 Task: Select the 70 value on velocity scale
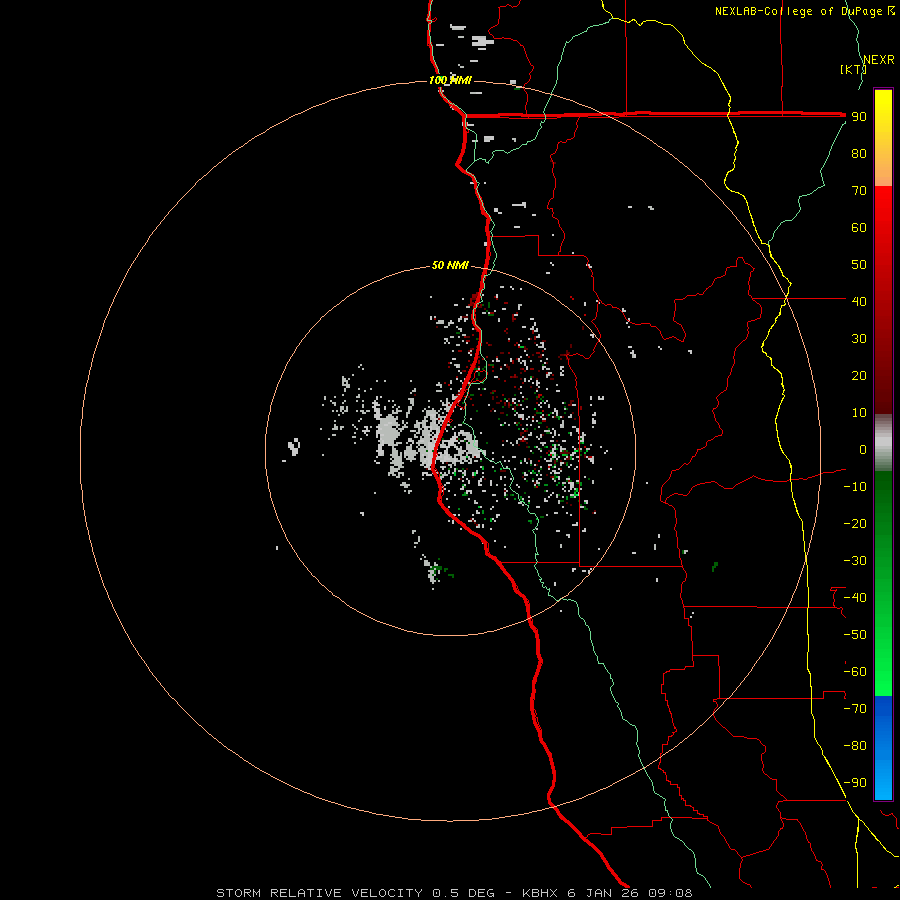859,191
